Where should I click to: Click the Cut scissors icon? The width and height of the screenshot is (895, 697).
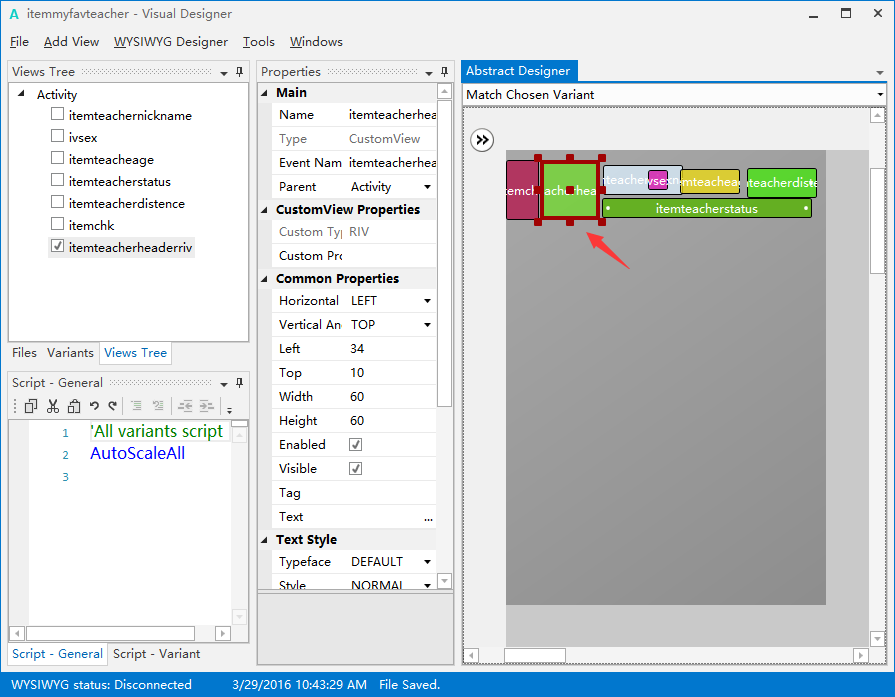pyautogui.click(x=53, y=406)
